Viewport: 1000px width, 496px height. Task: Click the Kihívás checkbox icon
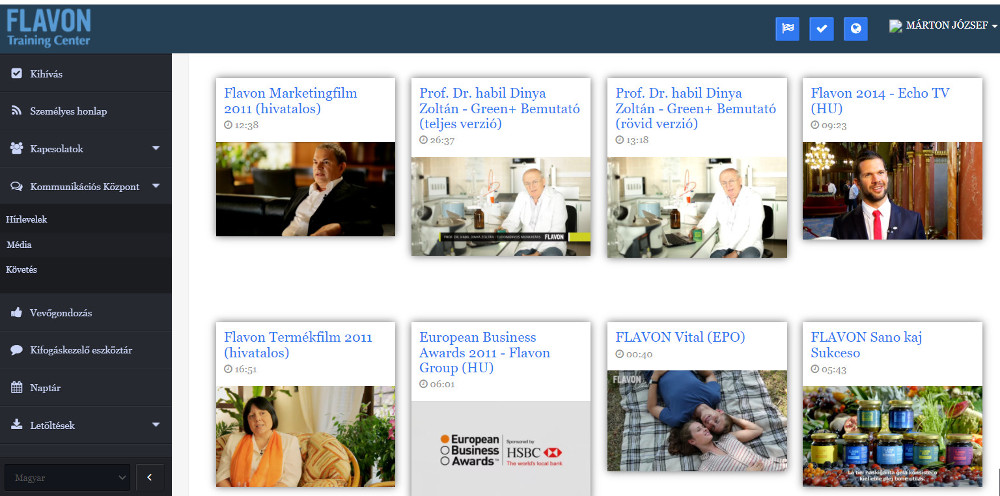(17, 73)
